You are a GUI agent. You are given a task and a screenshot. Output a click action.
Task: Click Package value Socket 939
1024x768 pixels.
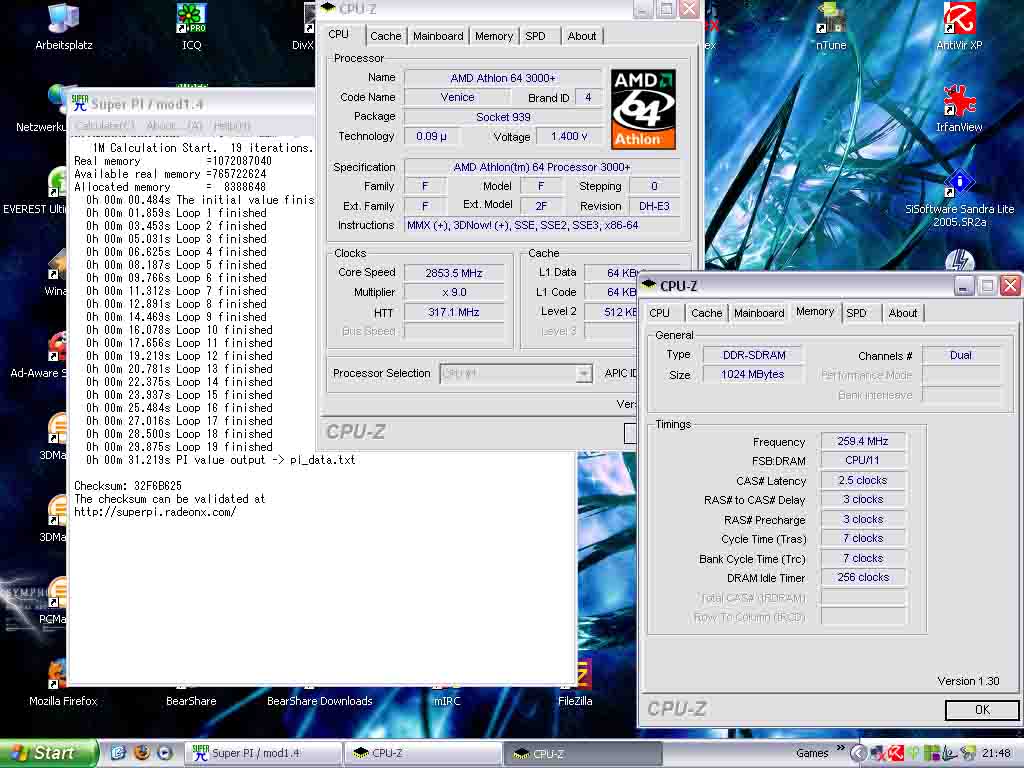(503, 117)
